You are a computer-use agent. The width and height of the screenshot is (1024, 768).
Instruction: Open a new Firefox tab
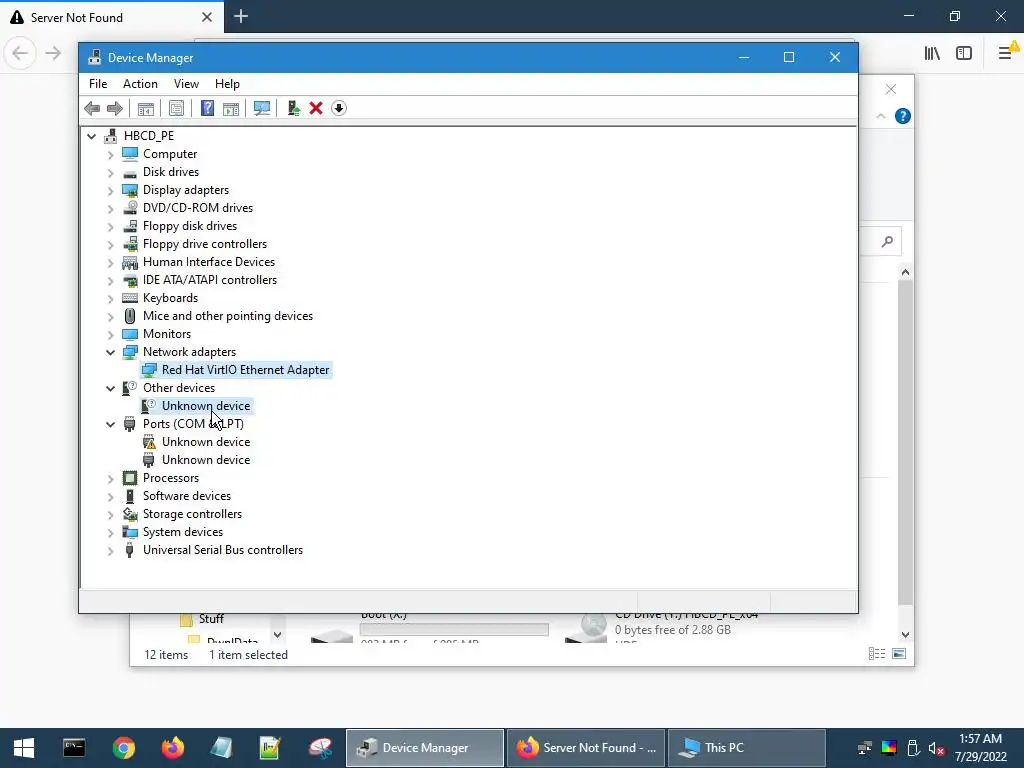point(241,16)
